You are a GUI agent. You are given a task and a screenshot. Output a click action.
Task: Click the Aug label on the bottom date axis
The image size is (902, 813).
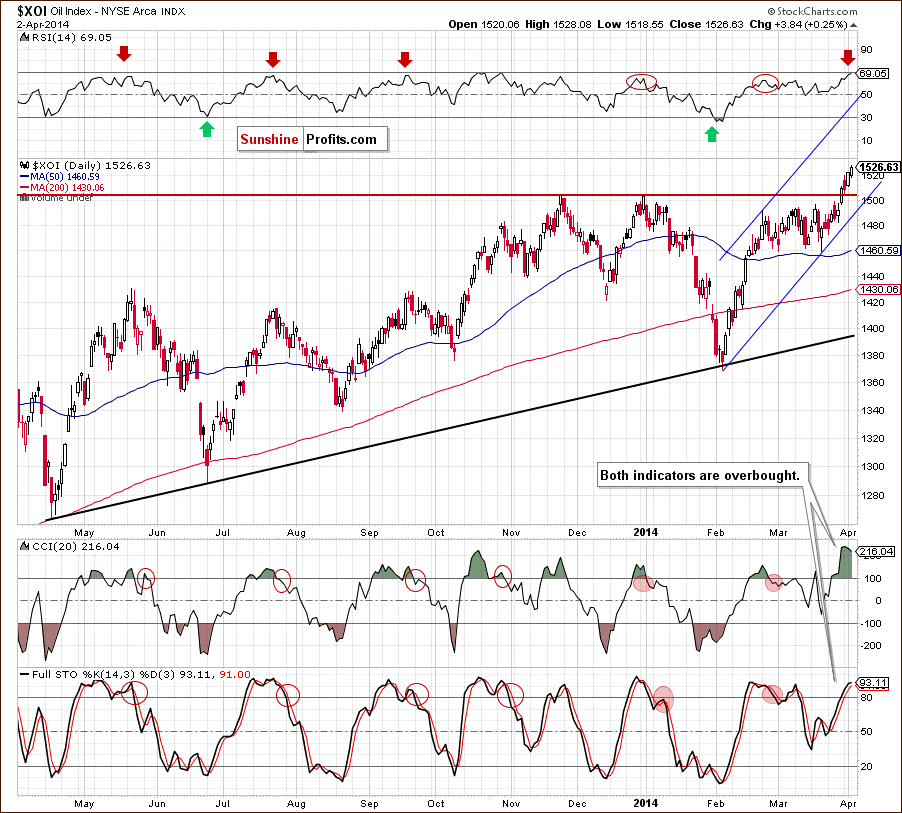(296, 804)
